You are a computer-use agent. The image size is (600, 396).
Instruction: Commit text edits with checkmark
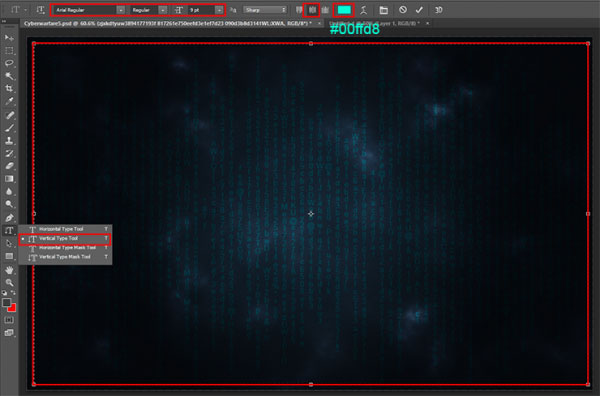[419, 10]
